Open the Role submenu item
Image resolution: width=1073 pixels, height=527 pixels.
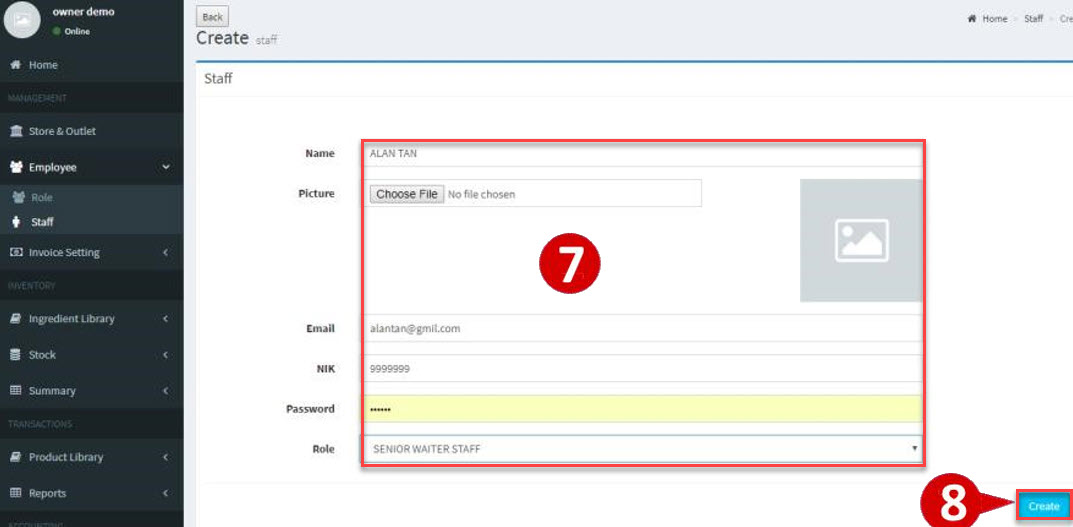[x=41, y=198]
